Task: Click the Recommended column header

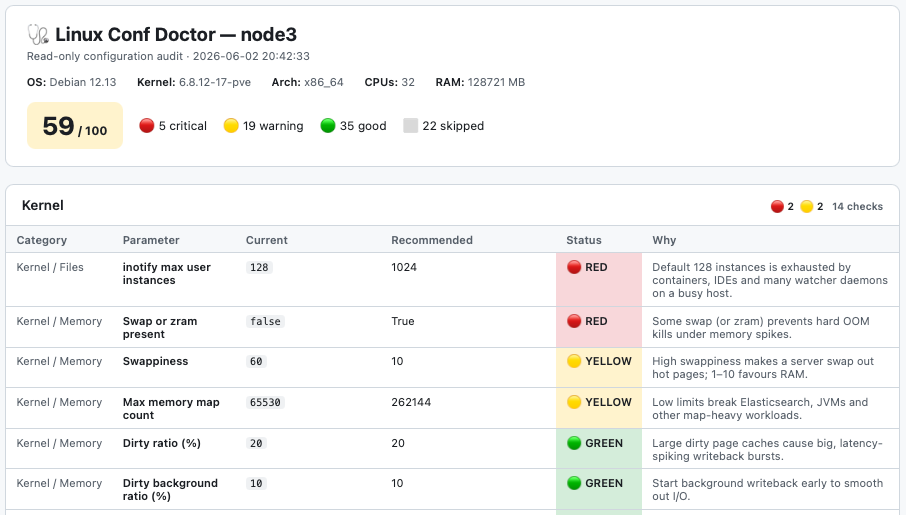Action: coord(432,240)
